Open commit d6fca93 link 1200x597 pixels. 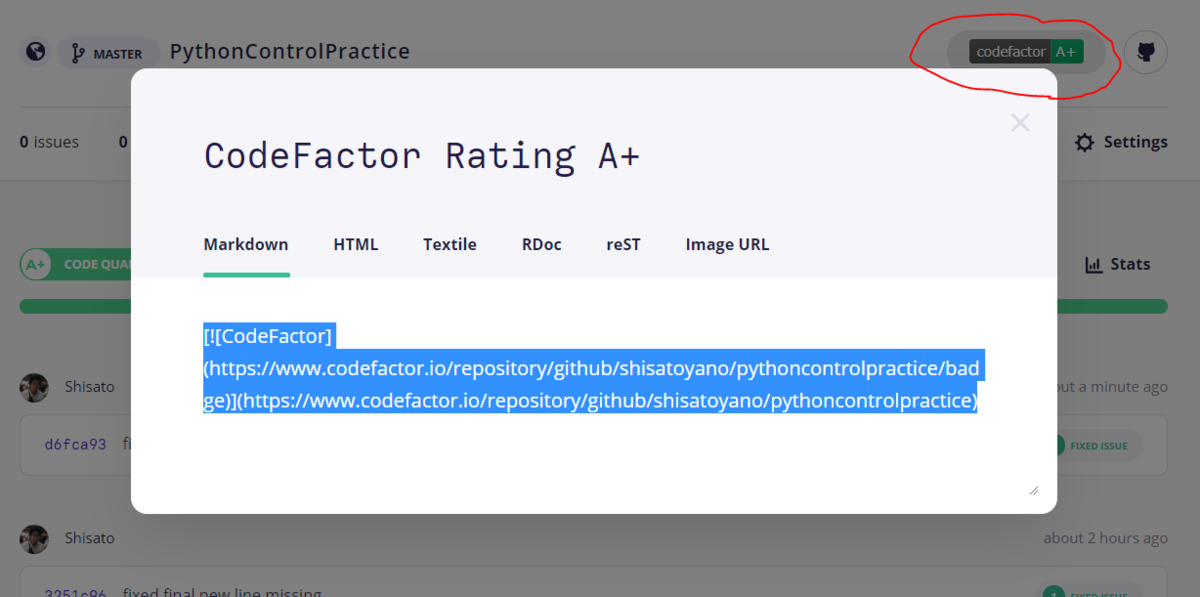pyautogui.click(x=76, y=444)
